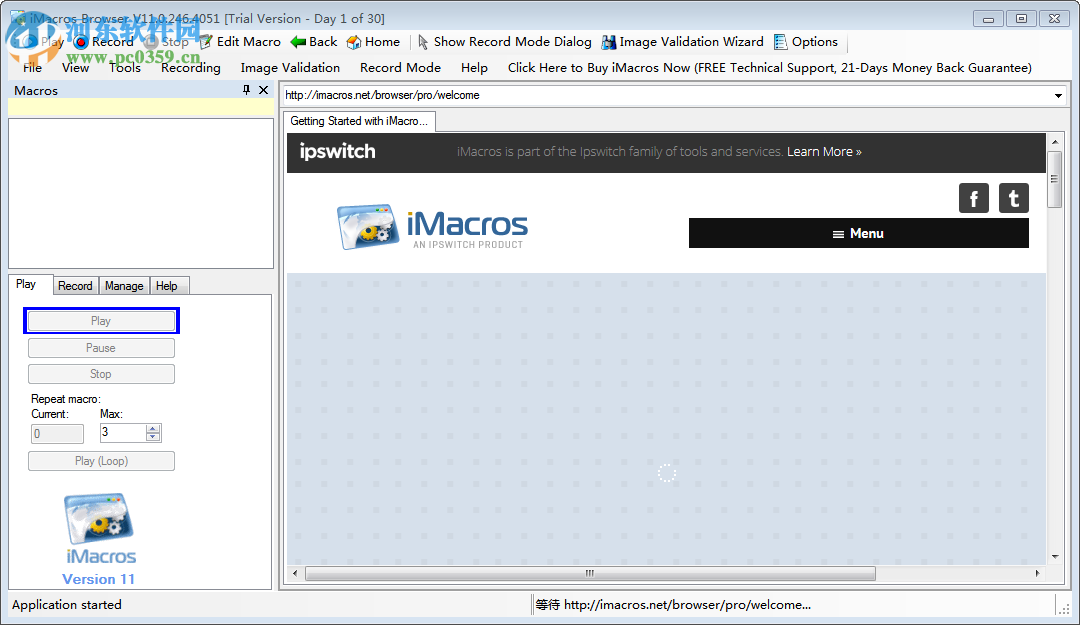
Task: Click the Play button in panel
Action: point(101,321)
